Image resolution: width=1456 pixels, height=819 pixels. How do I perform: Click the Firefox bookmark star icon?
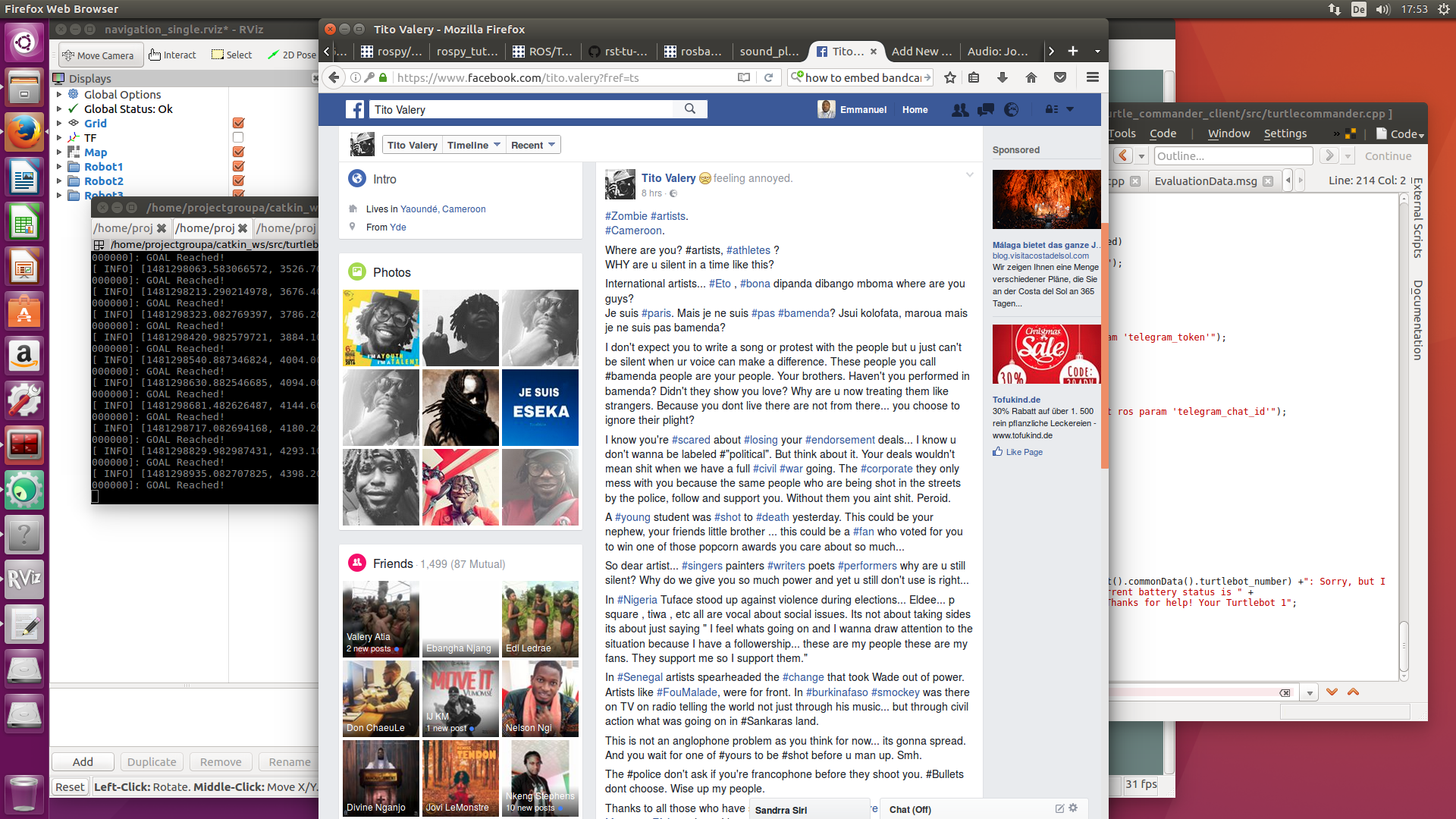tap(950, 77)
